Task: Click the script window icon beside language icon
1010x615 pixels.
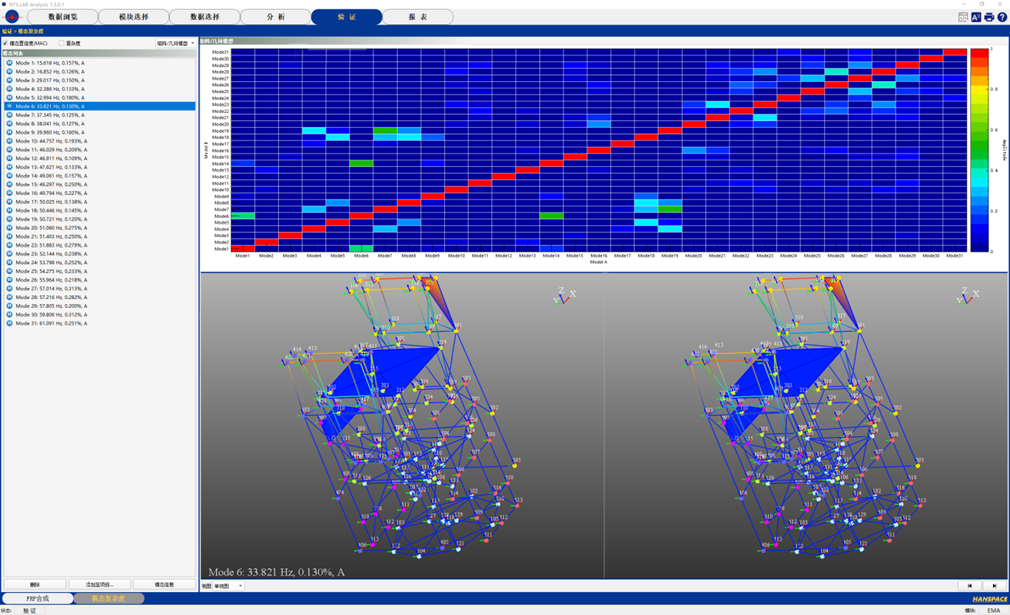Action: click(963, 17)
